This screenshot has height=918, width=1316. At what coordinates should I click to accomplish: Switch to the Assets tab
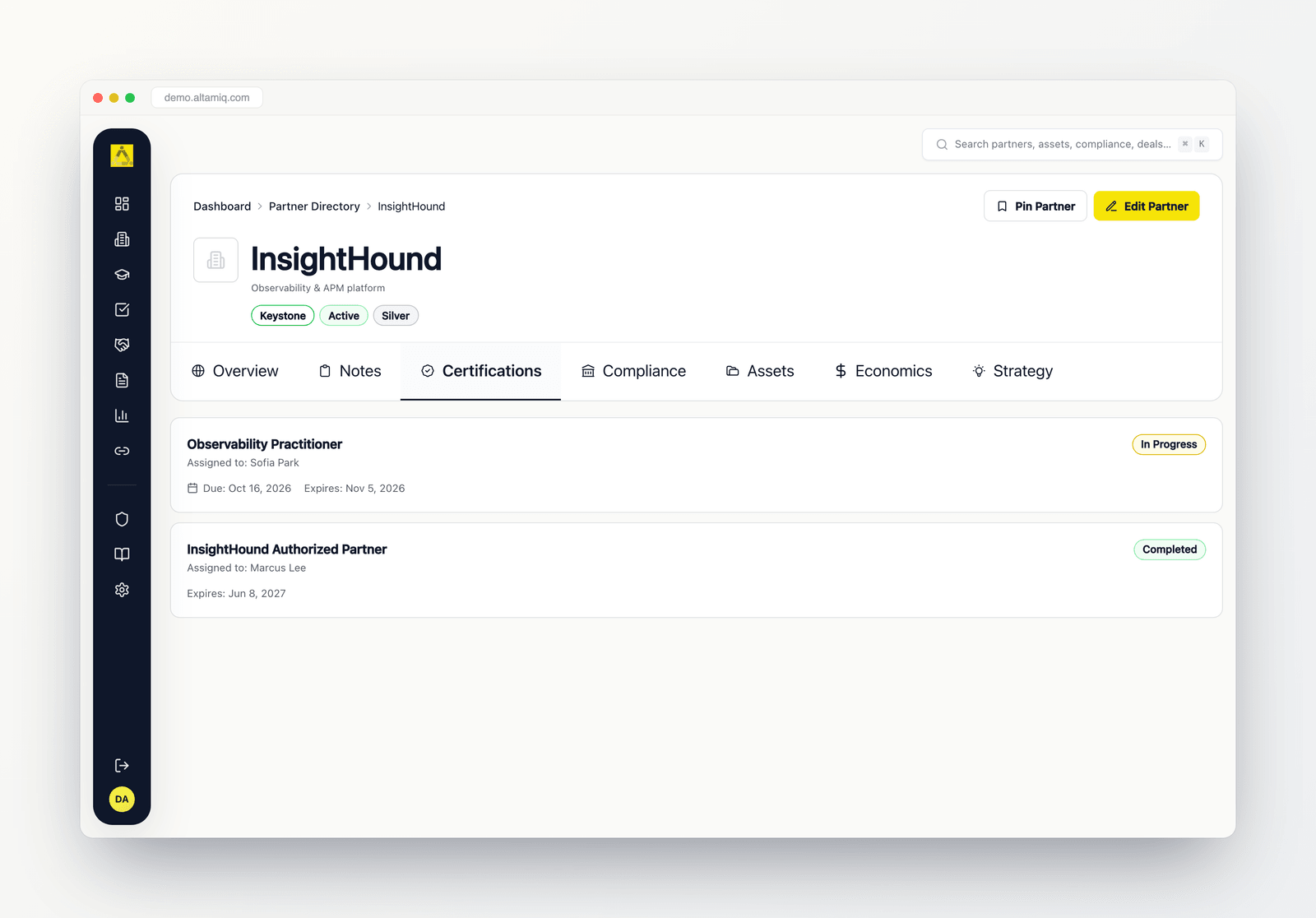[760, 371]
